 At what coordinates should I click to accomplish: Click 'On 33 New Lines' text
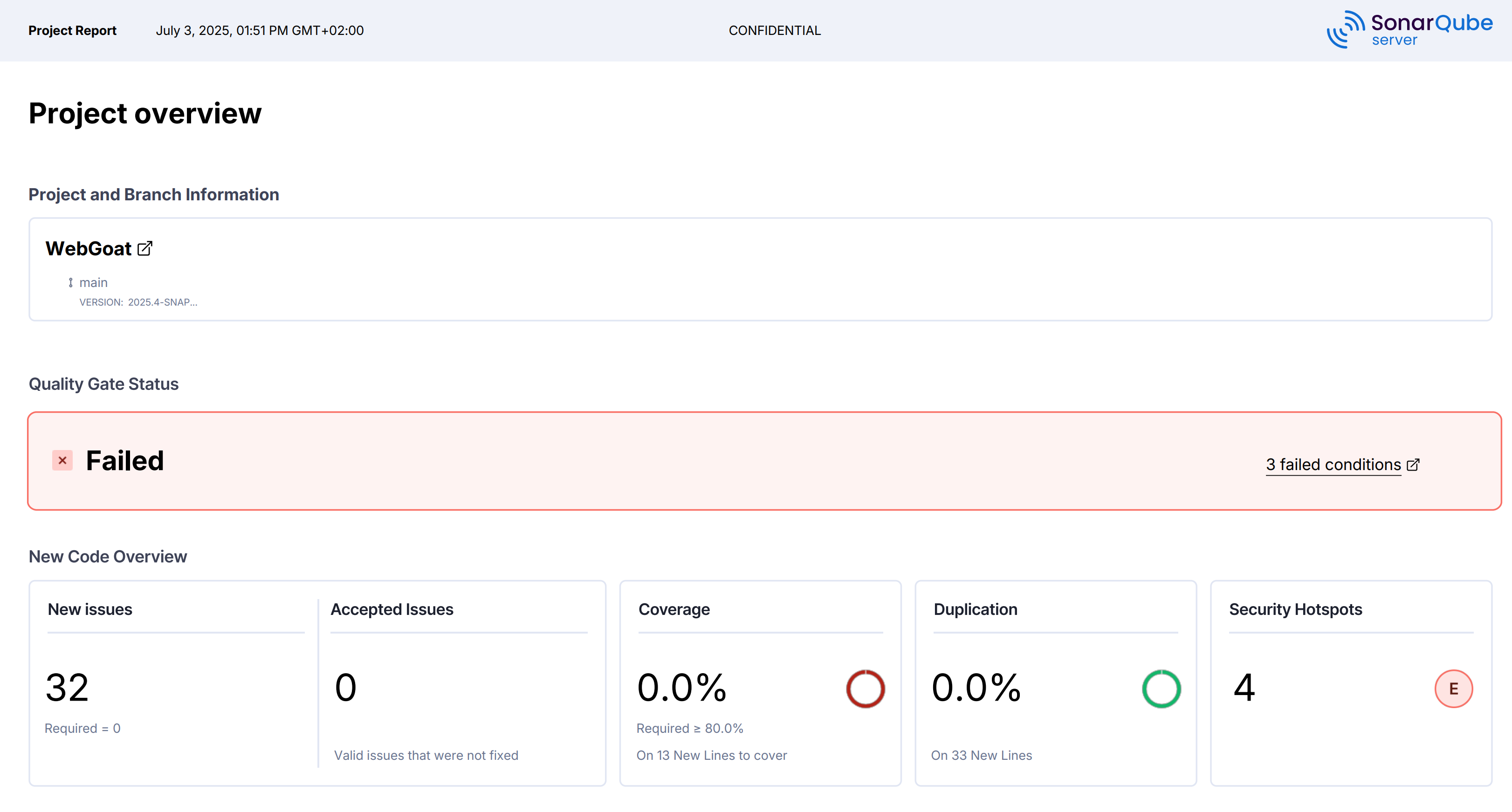click(x=982, y=756)
